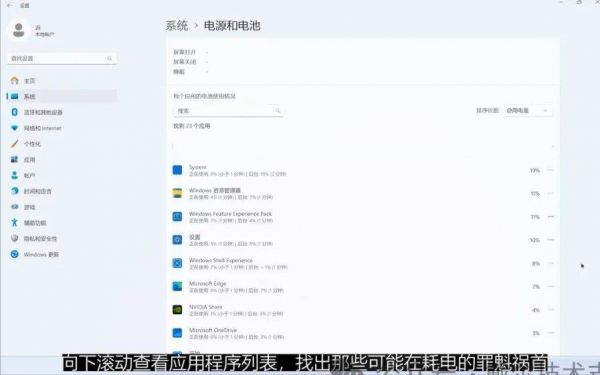Click the 睡眠 legend label
Image resolution: width=600 pixels, height=375 pixels.
click(179, 72)
